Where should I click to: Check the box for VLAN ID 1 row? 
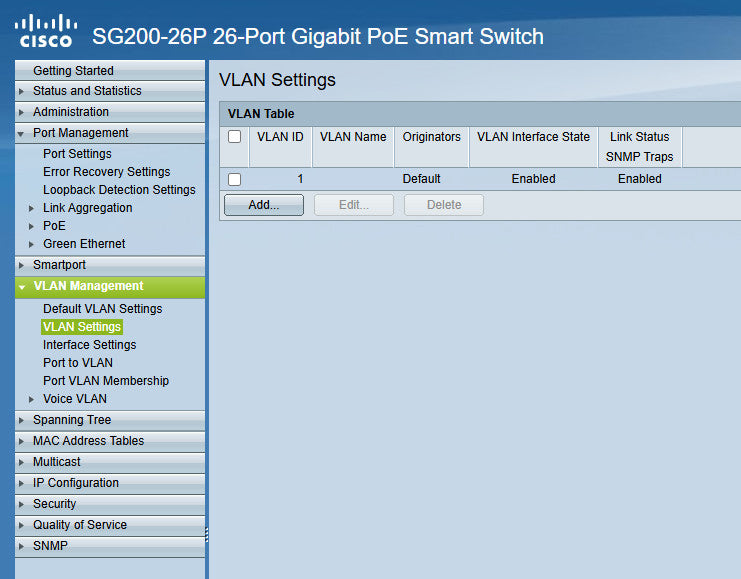coord(234,179)
